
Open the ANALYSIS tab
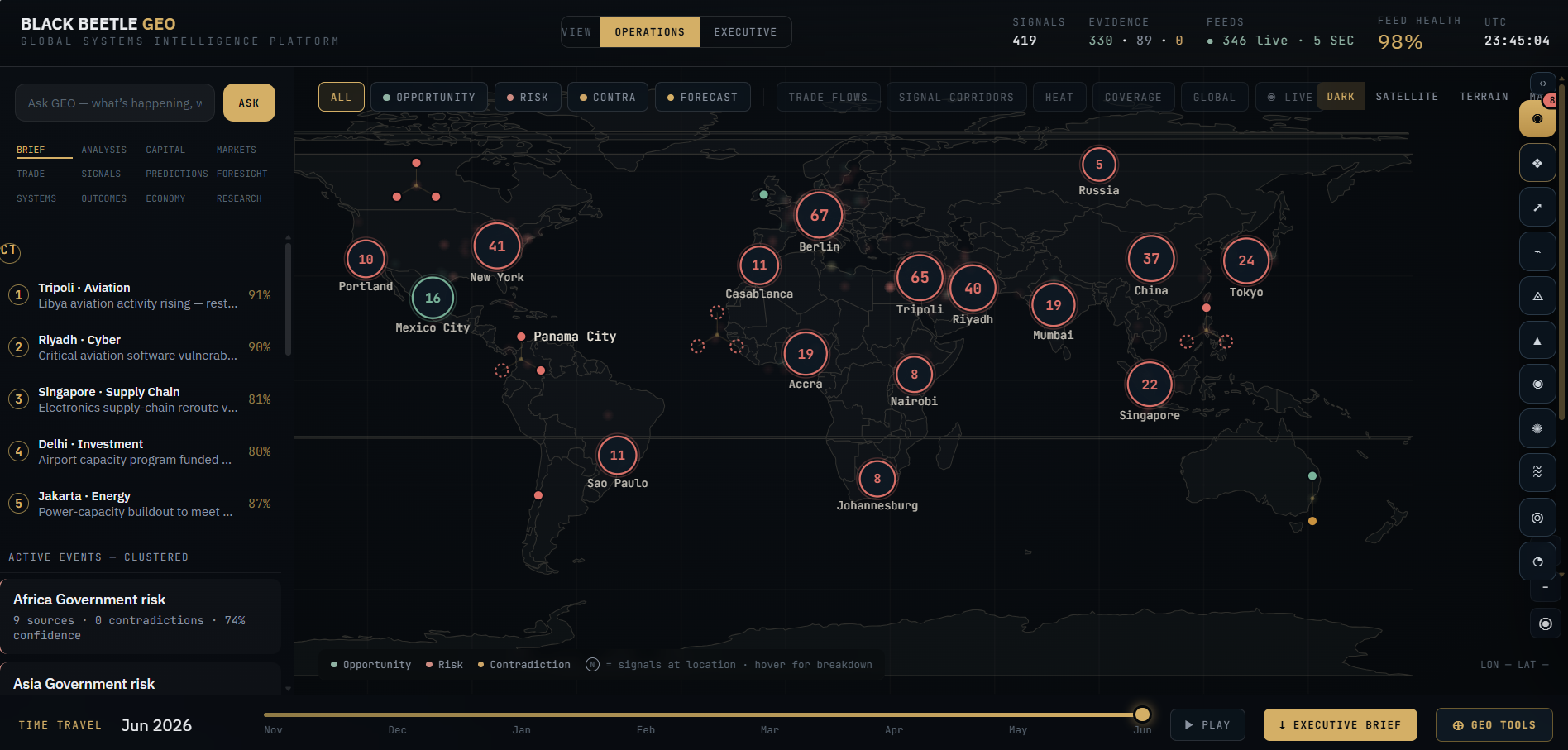click(x=104, y=150)
